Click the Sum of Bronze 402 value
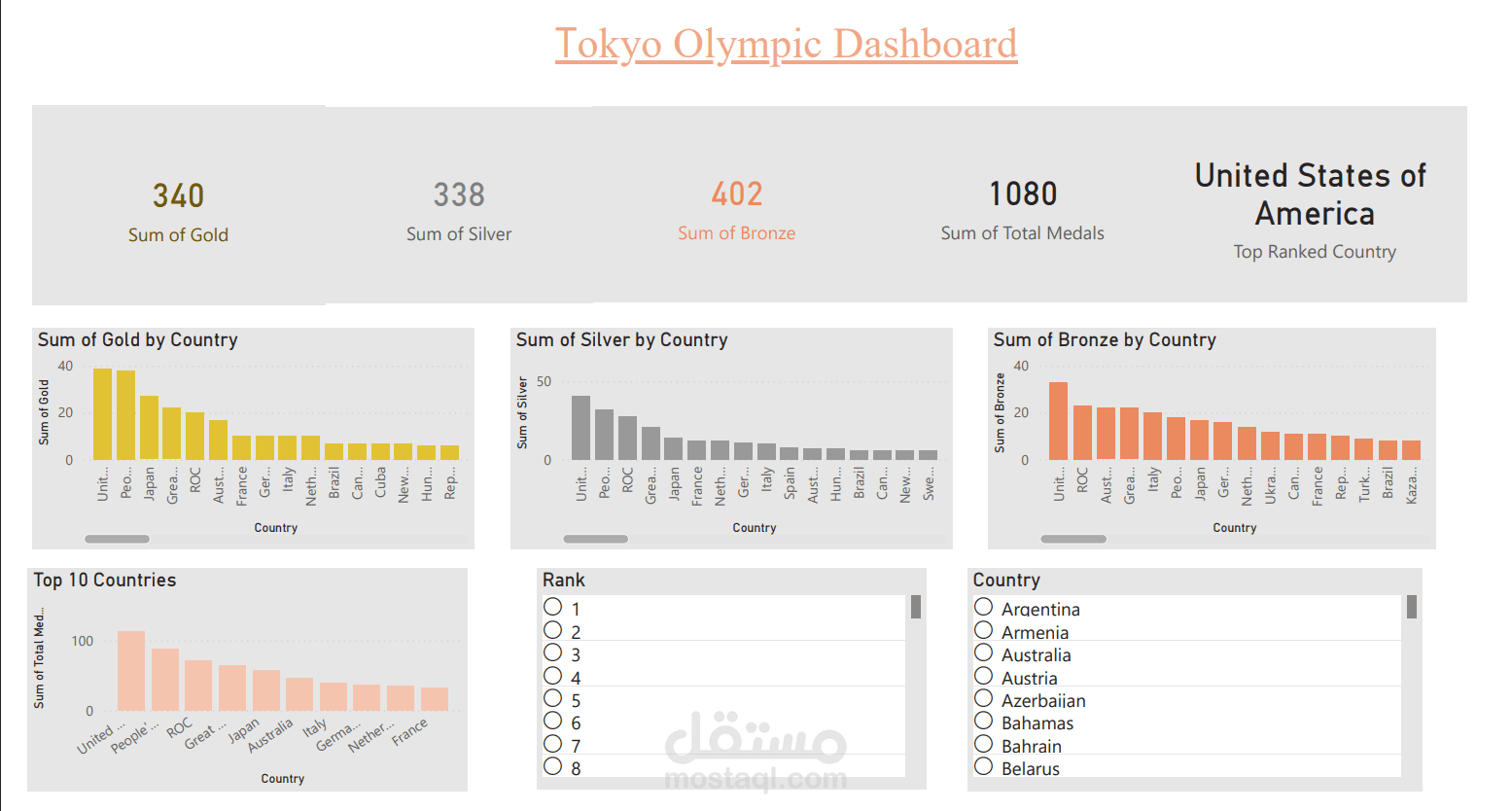This screenshot has width=1512, height=811. click(736, 194)
